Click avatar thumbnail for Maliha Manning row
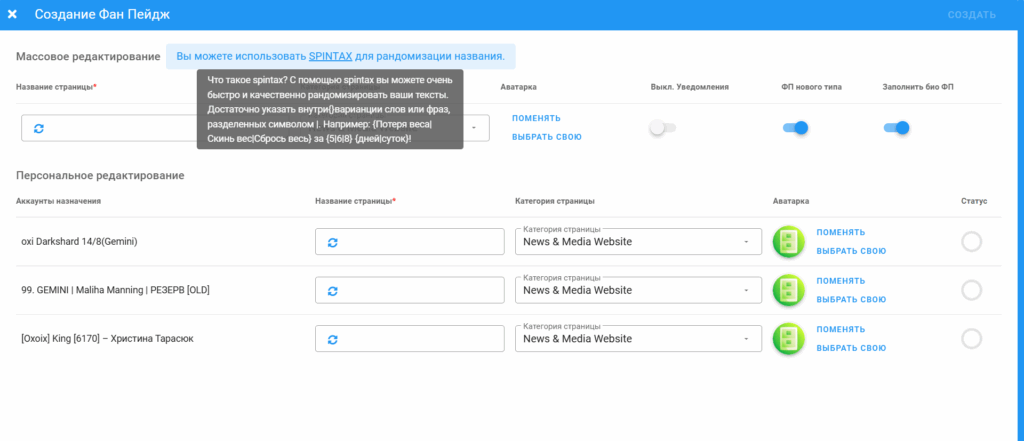The image size is (1024, 441). coord(788,290)
